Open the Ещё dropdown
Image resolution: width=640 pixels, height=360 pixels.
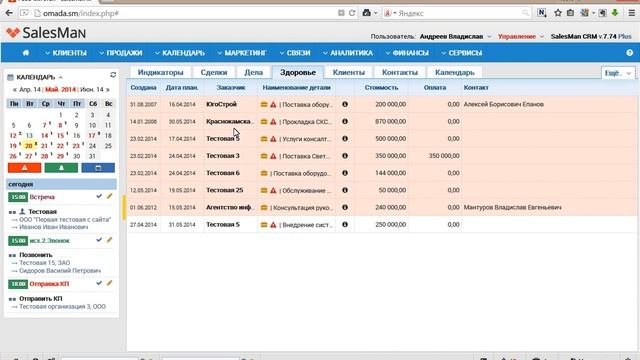(618, 73)
